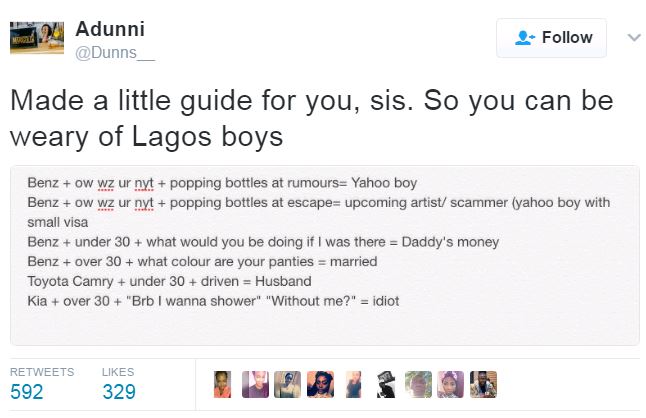Click the third liker avatar in the row

(x=287, y=385)
